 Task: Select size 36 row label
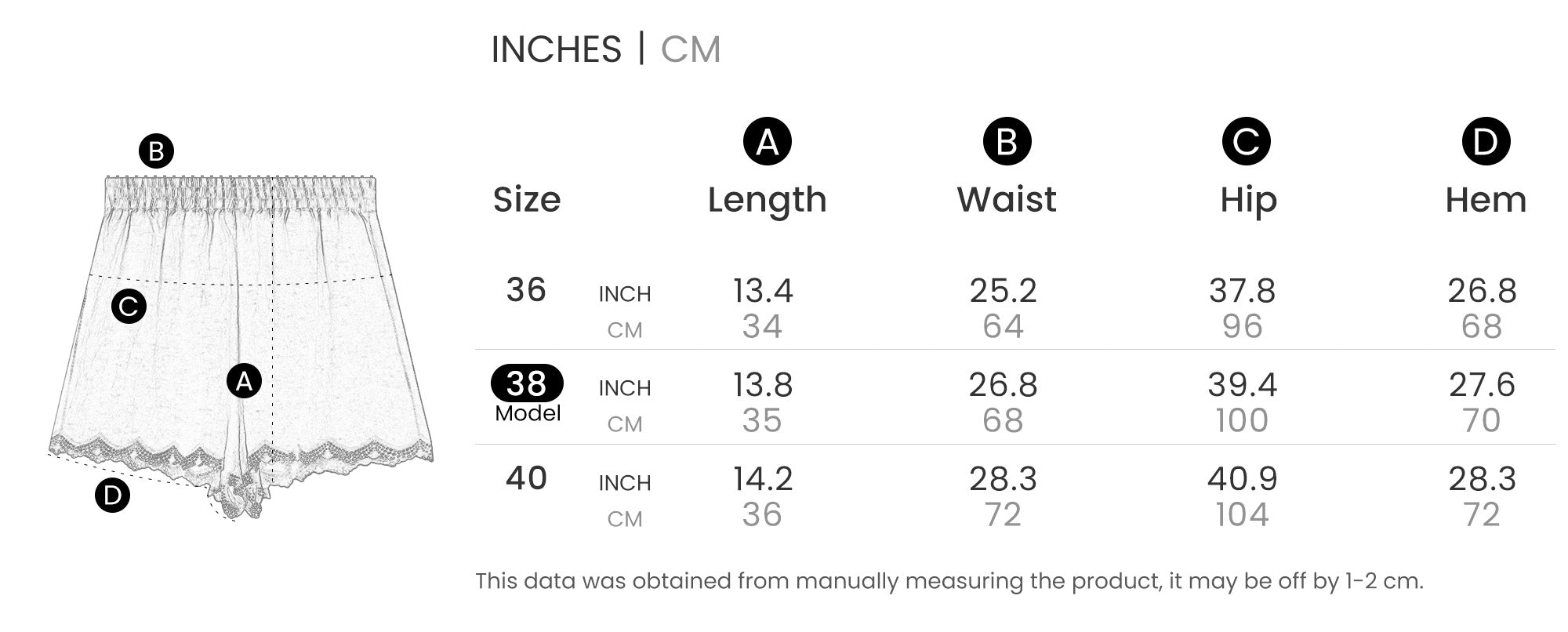click(526, 290)
